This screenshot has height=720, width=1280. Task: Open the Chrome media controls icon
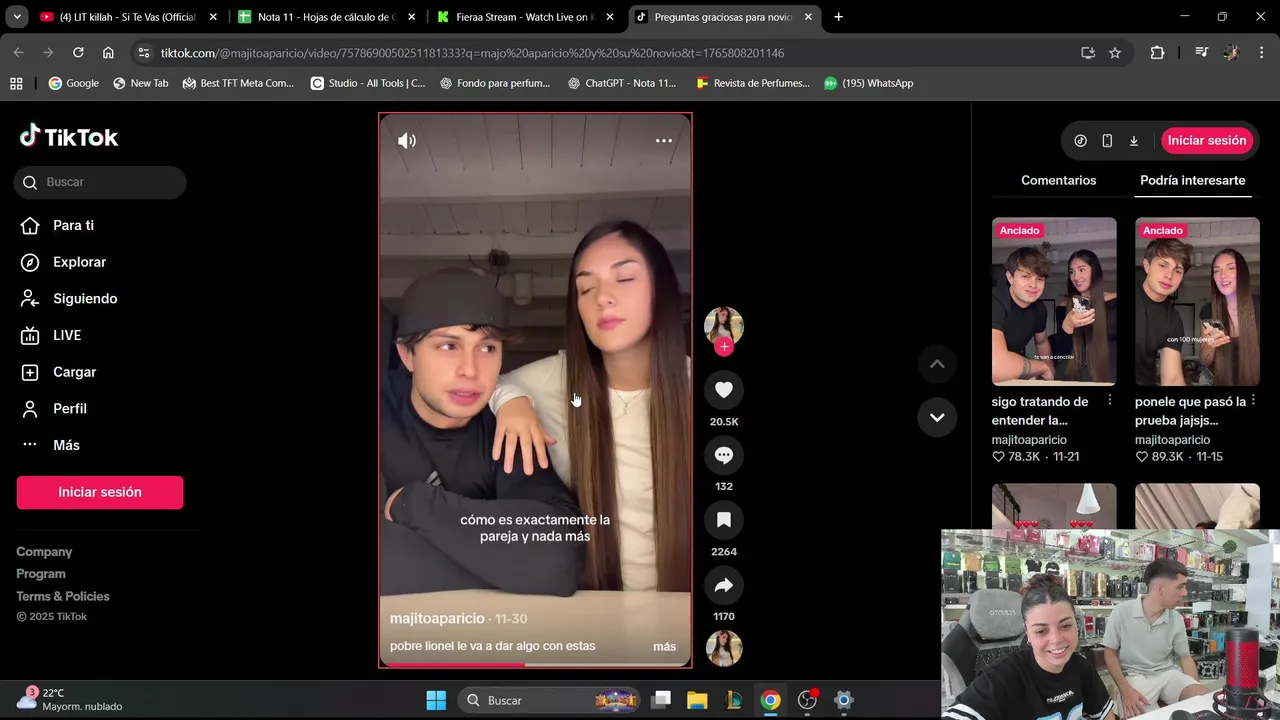coord(1201,53)
